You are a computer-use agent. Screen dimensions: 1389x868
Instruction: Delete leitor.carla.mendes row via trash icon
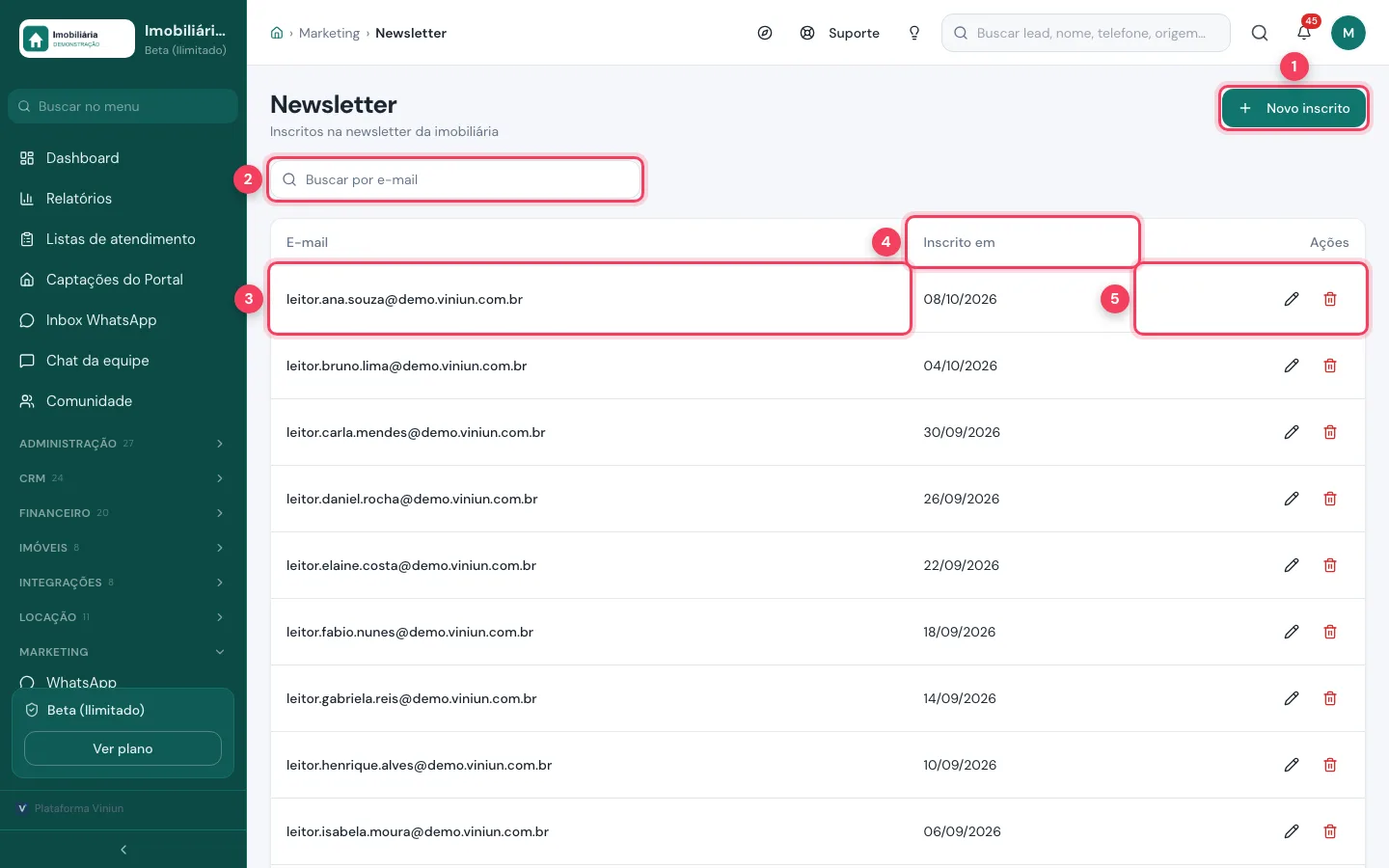[x=1330, y=432]
